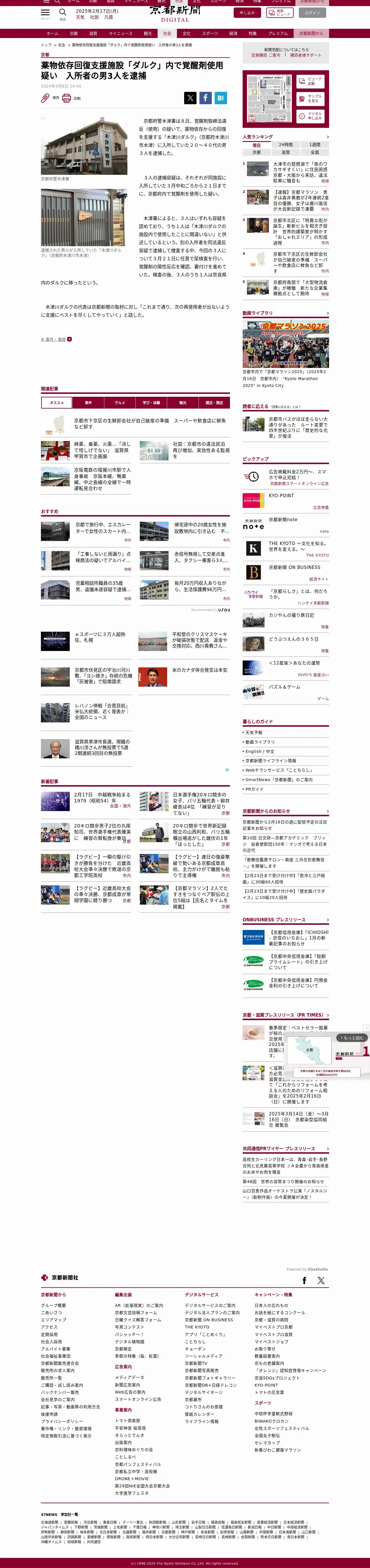
Task: Click the 京都新聞note logo
Action: point(254,524)
